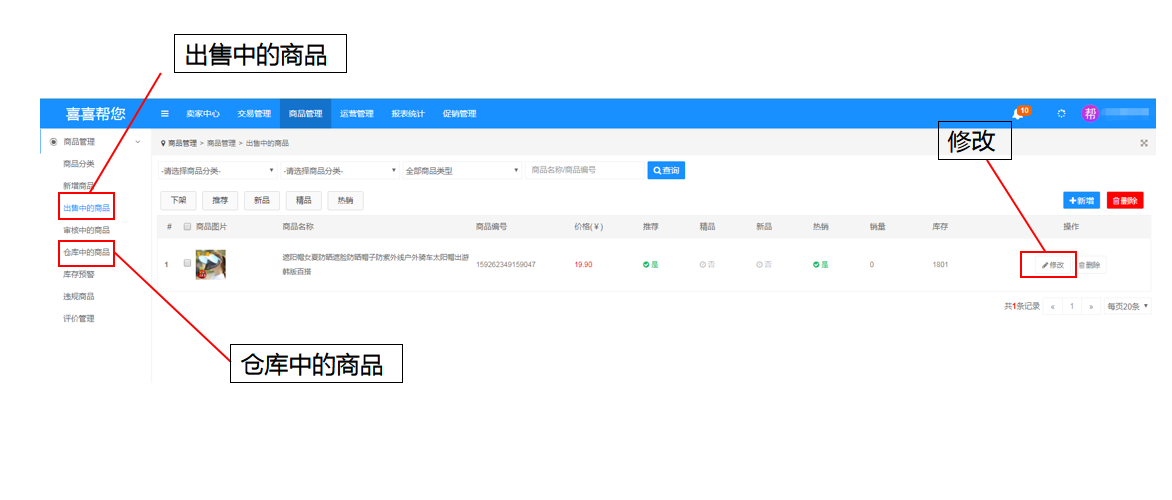Open 仓库中的商品 in the sidebar
Screen dimensions: 1172x500
pos(86,252)
